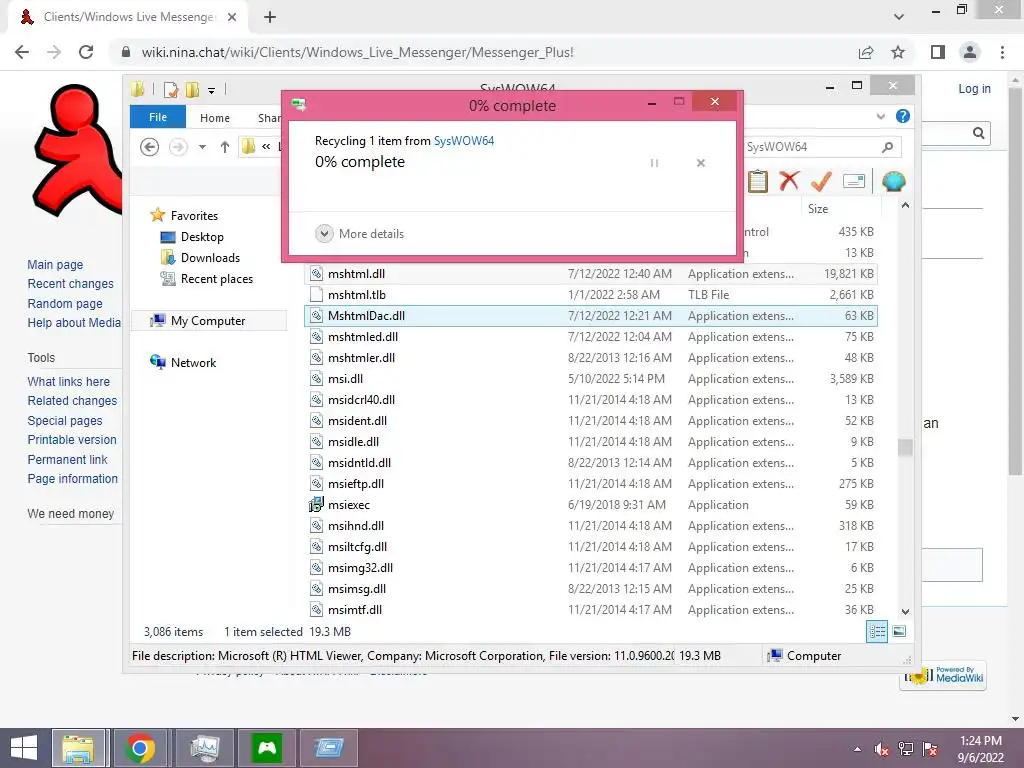Screen dimensions: 1024x768
Task: Click the orange checkmark icon in Explorer toolbar
Action: pos(821,181)
